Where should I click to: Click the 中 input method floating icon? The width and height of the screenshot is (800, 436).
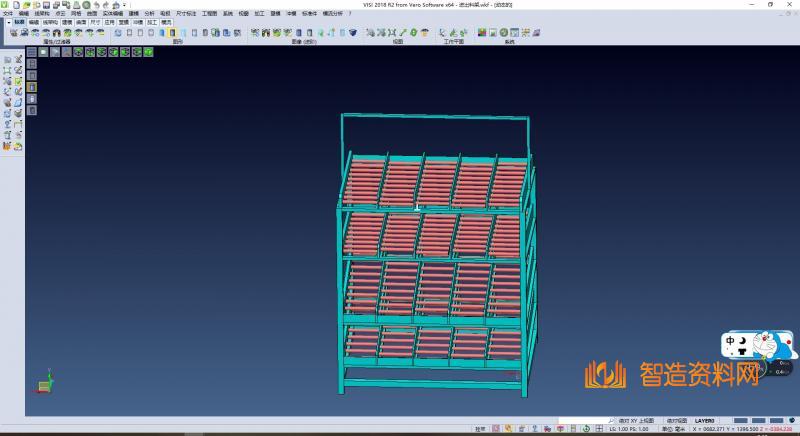click(x=733, y=340)
